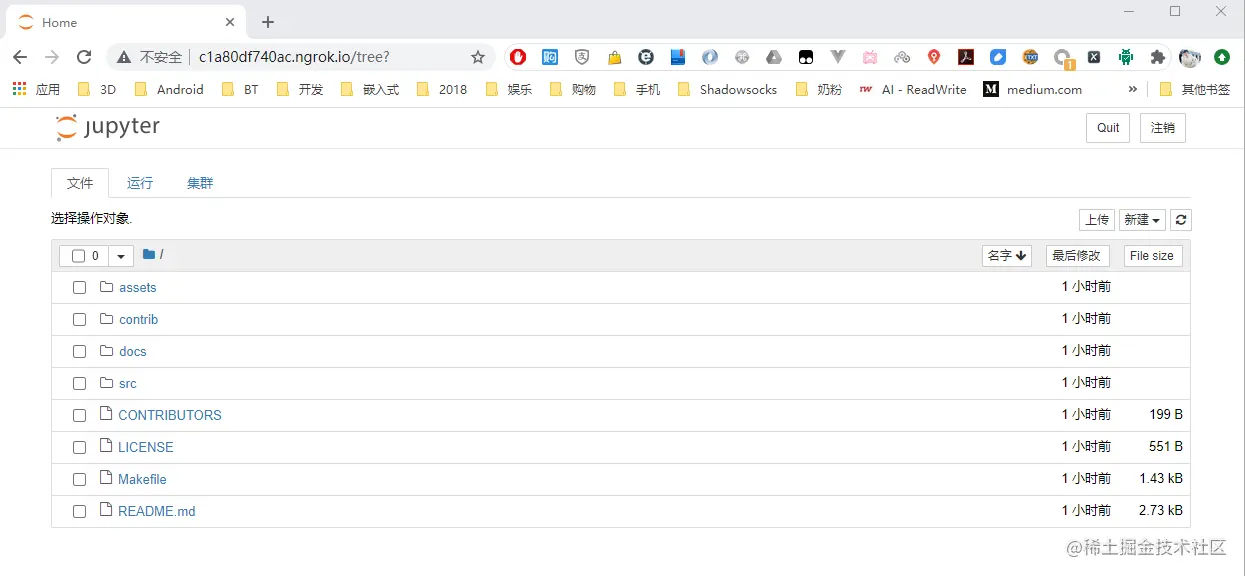Click the blue shopping extension icon

(x=550, y=57)
